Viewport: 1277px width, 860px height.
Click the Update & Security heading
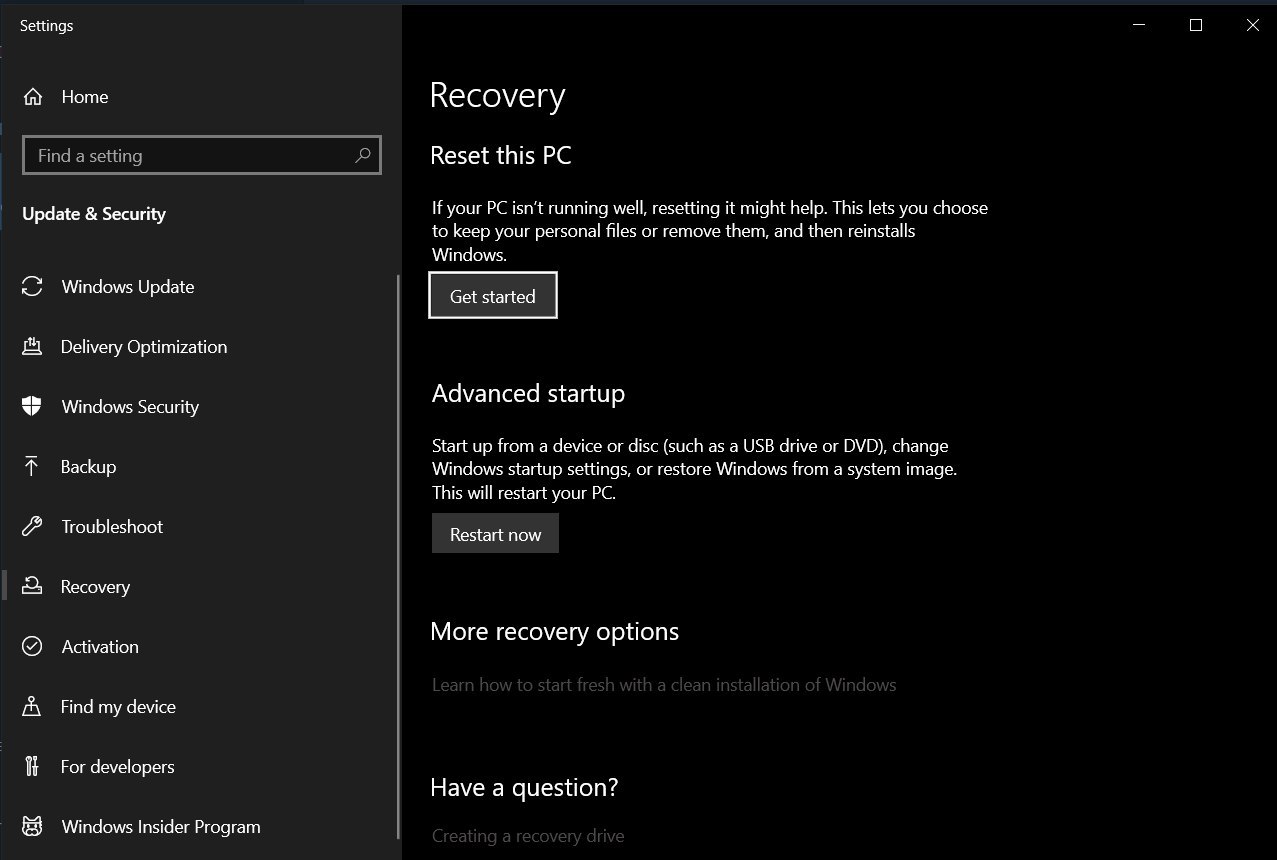tap(94, 214)
